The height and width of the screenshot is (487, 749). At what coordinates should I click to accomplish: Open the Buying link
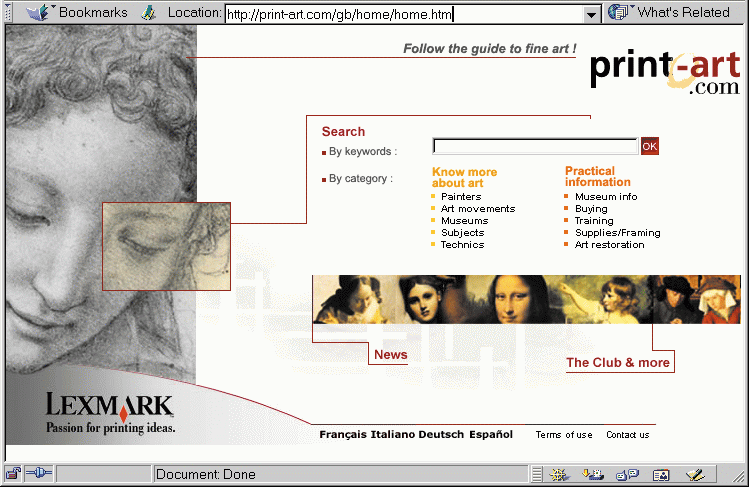click(591, 209)
